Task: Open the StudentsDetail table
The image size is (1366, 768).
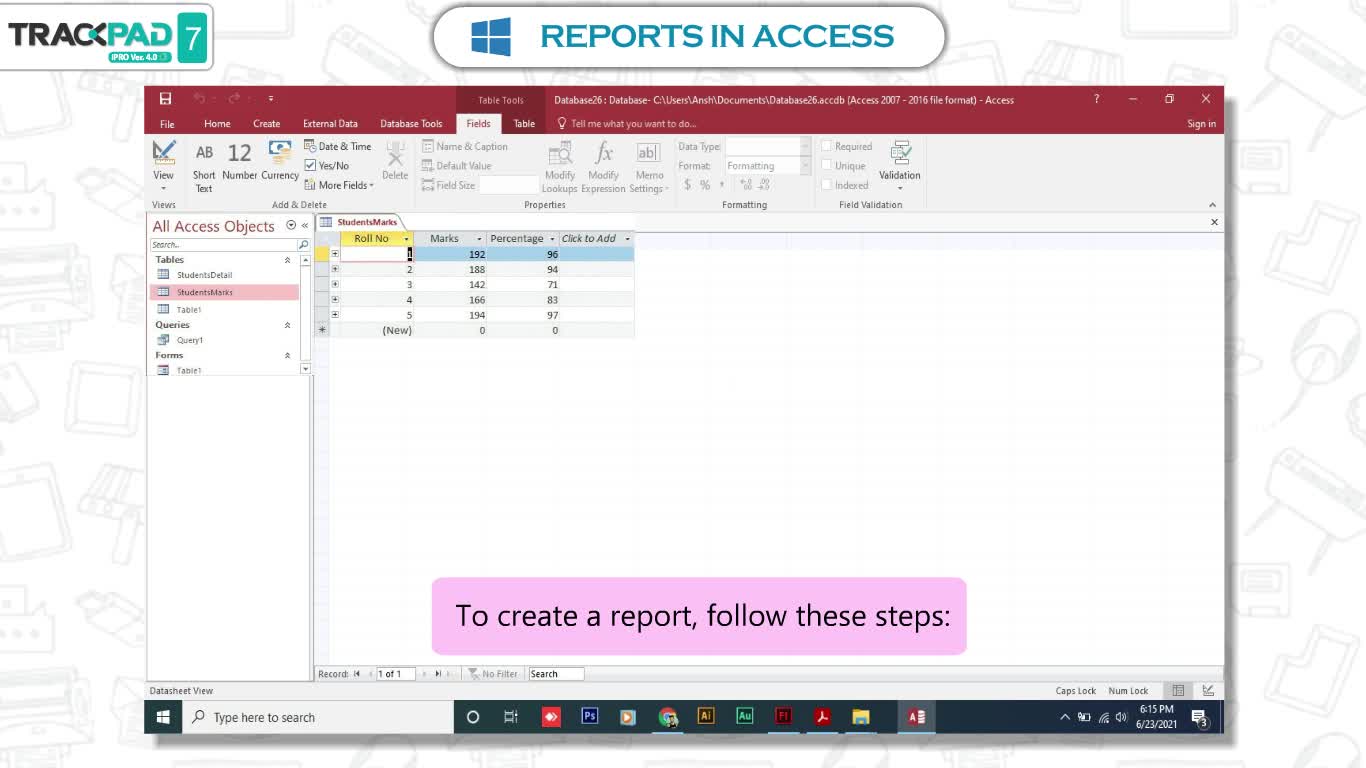Action: pos(204,275)
